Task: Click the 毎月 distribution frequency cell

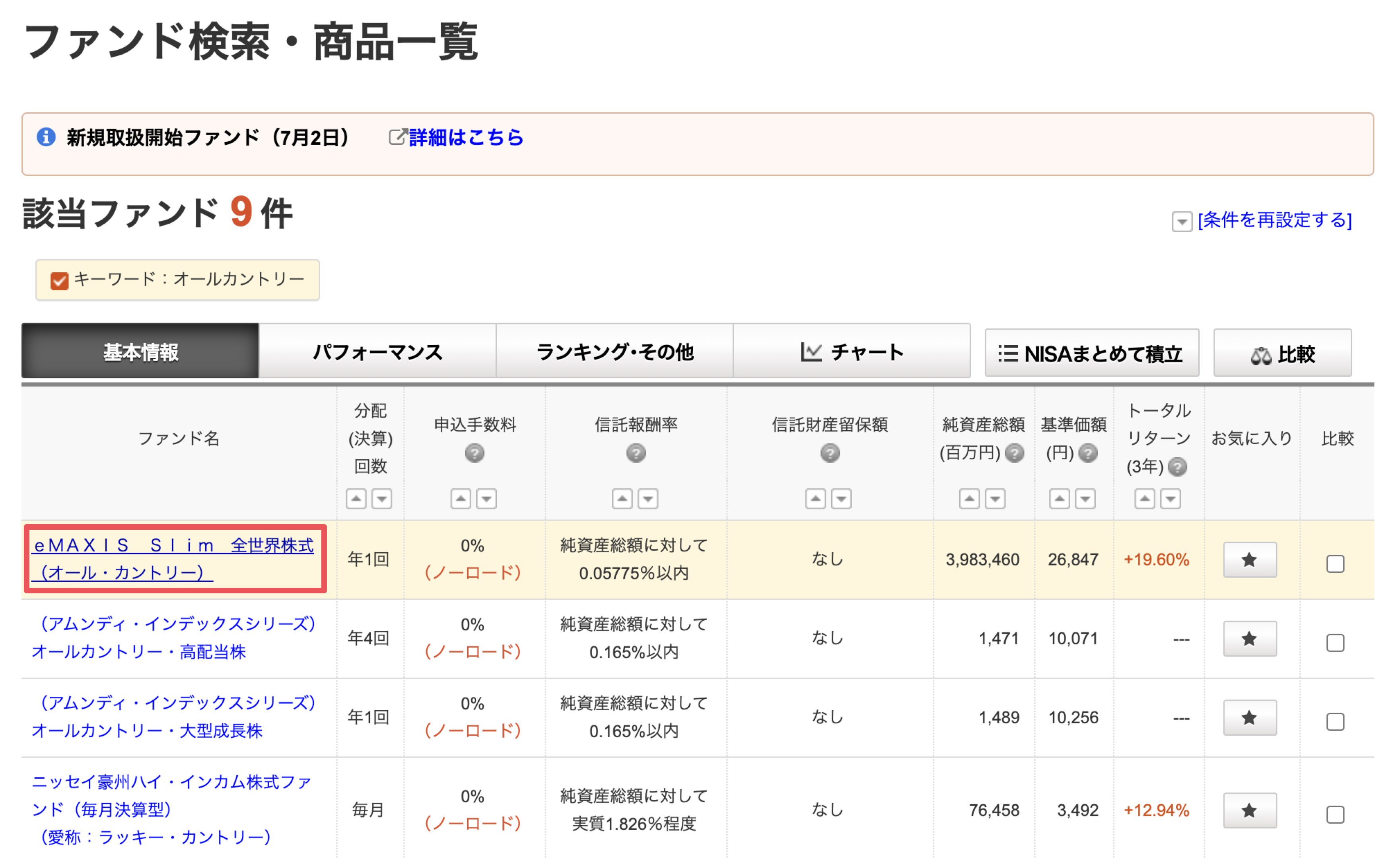Action: [x=367, y=810]
